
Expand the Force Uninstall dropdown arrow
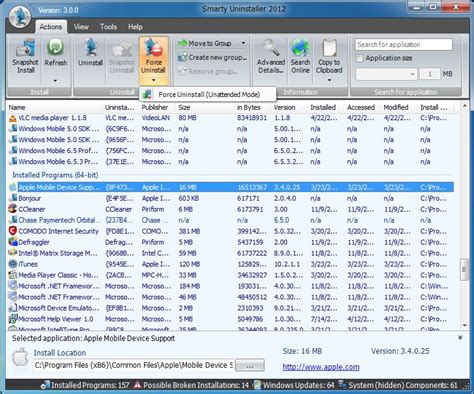point(153,80)
